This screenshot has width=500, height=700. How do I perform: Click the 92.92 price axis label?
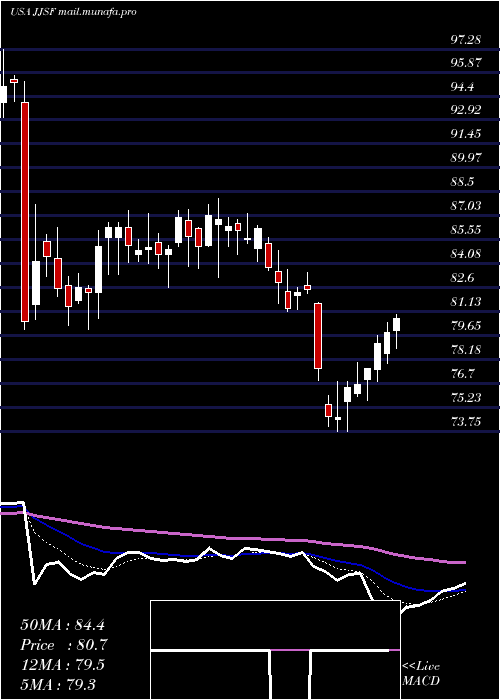(466, 110)
